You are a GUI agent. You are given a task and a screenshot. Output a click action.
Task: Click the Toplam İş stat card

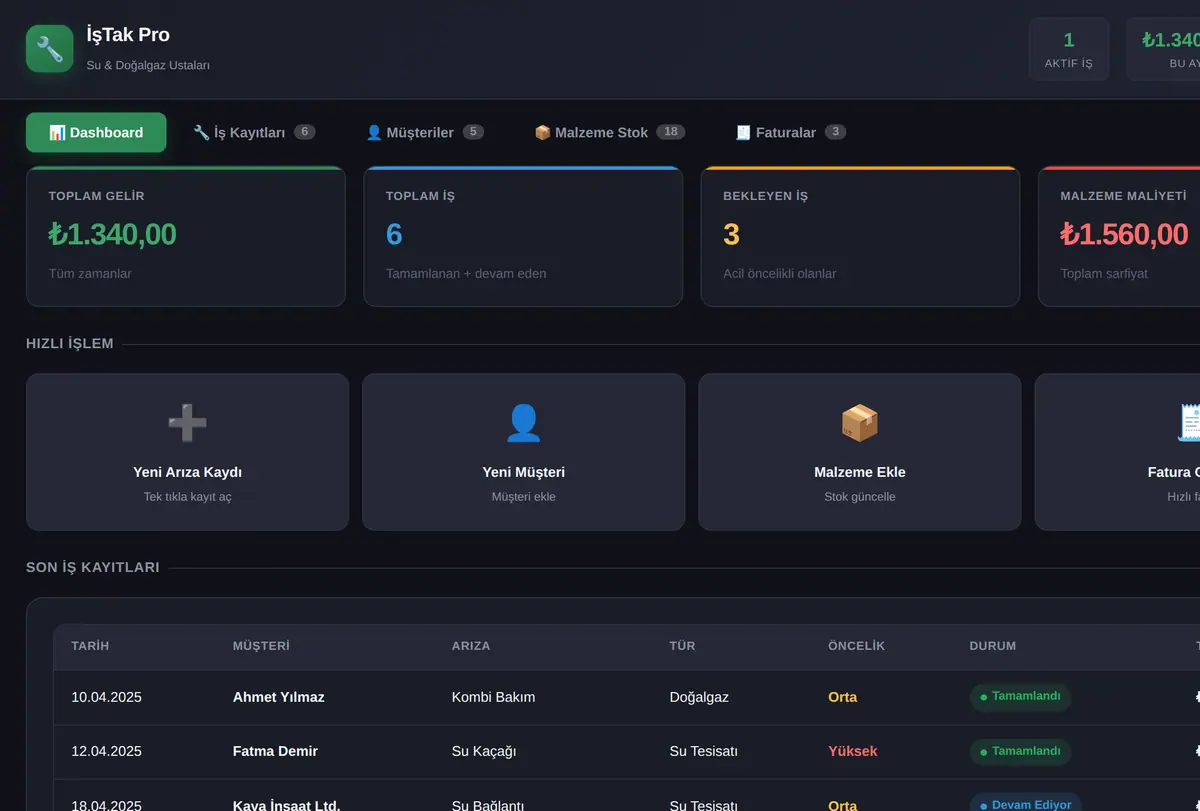click(x=523, y=236)
